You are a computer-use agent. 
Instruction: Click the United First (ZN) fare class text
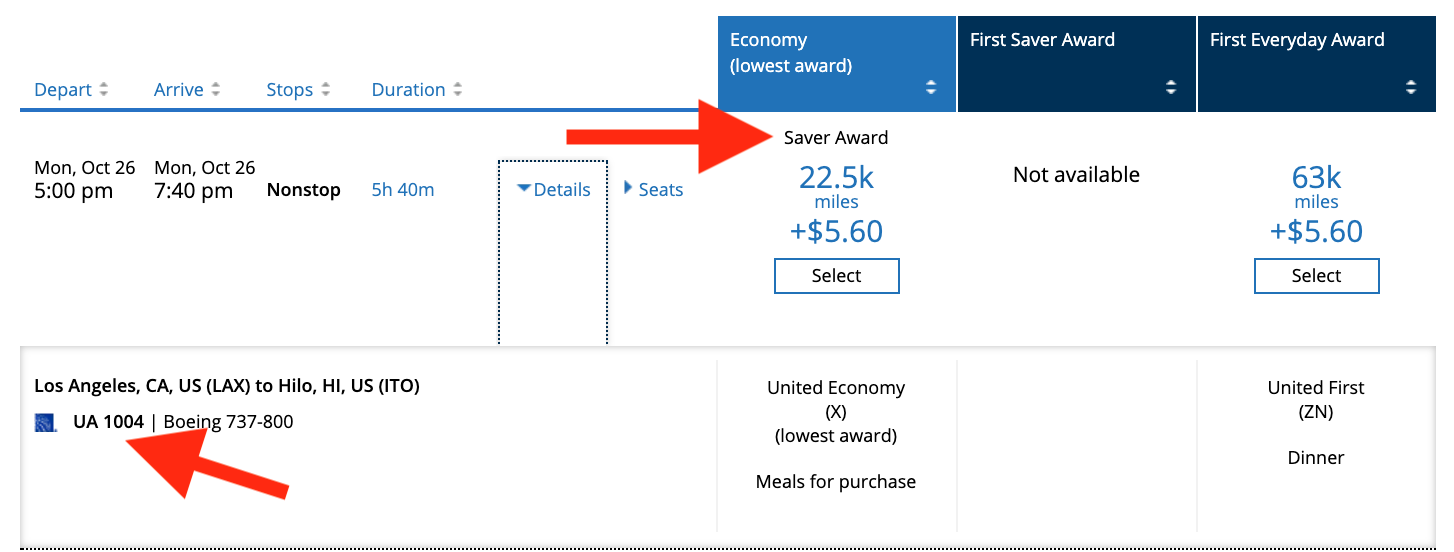[1316, 400]
